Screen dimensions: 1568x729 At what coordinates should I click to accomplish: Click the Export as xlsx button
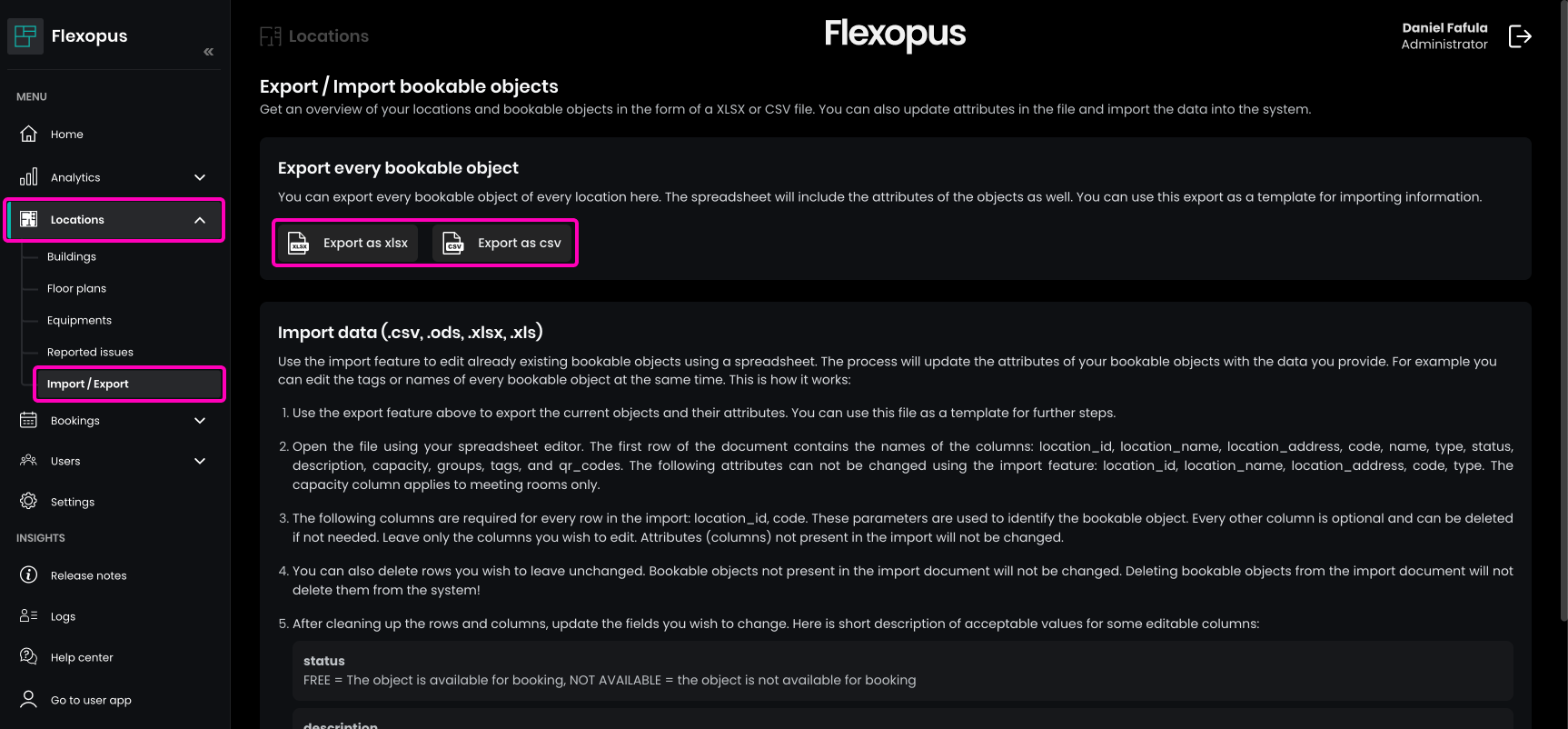[x=348, y=243]
